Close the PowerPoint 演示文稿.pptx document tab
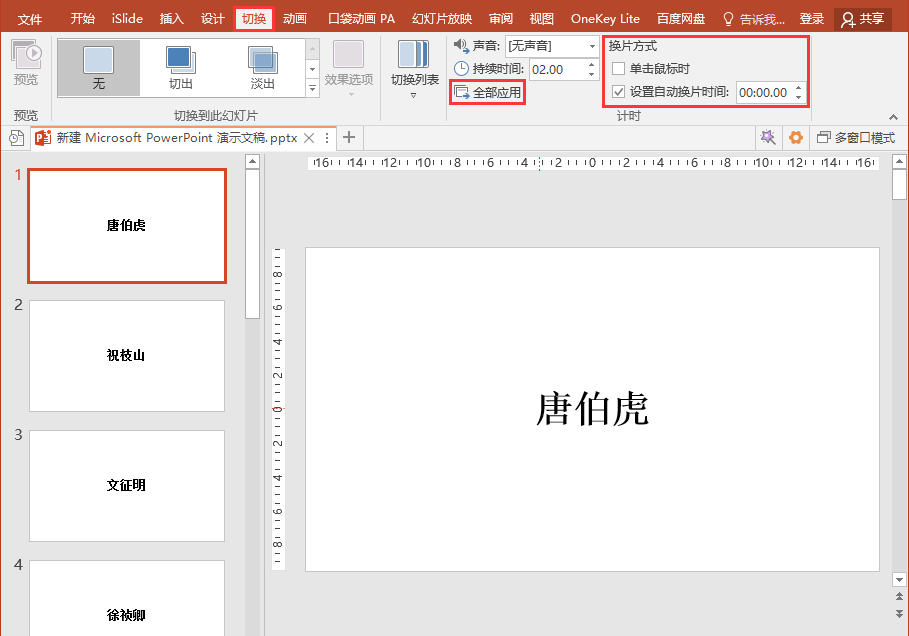 [x=309, y=138]
